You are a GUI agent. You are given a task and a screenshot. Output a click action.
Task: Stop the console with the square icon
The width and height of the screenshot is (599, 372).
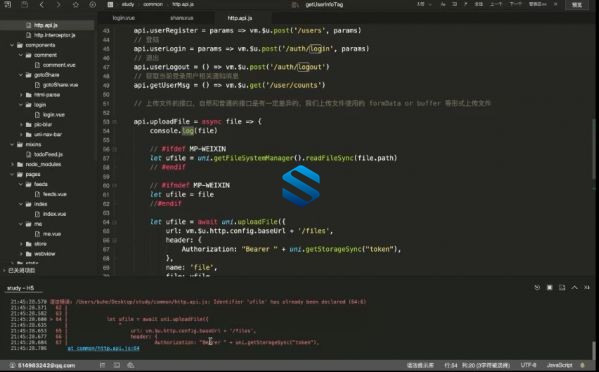point(549,287)
